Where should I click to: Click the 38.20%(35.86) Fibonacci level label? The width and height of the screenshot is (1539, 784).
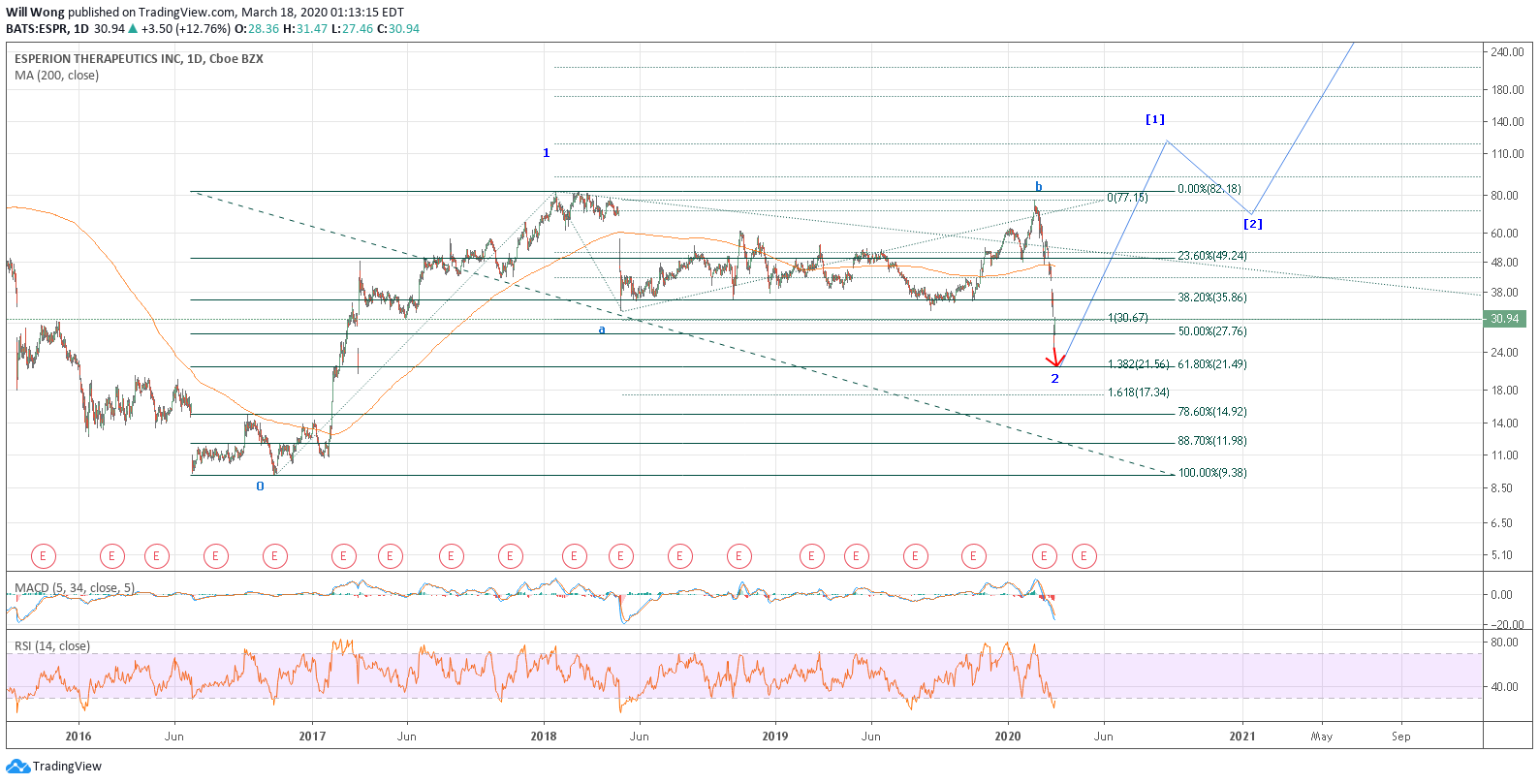tap(1211, 298)
